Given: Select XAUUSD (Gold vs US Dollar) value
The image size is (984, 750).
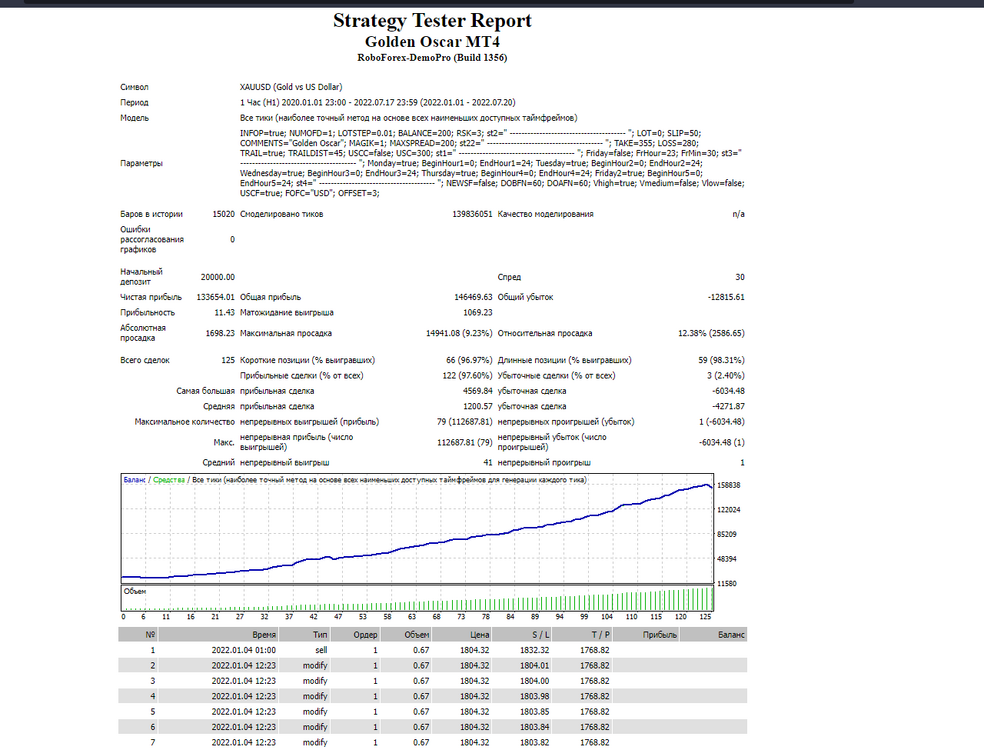Looking at the screenshot, I should tap(291, 87).
